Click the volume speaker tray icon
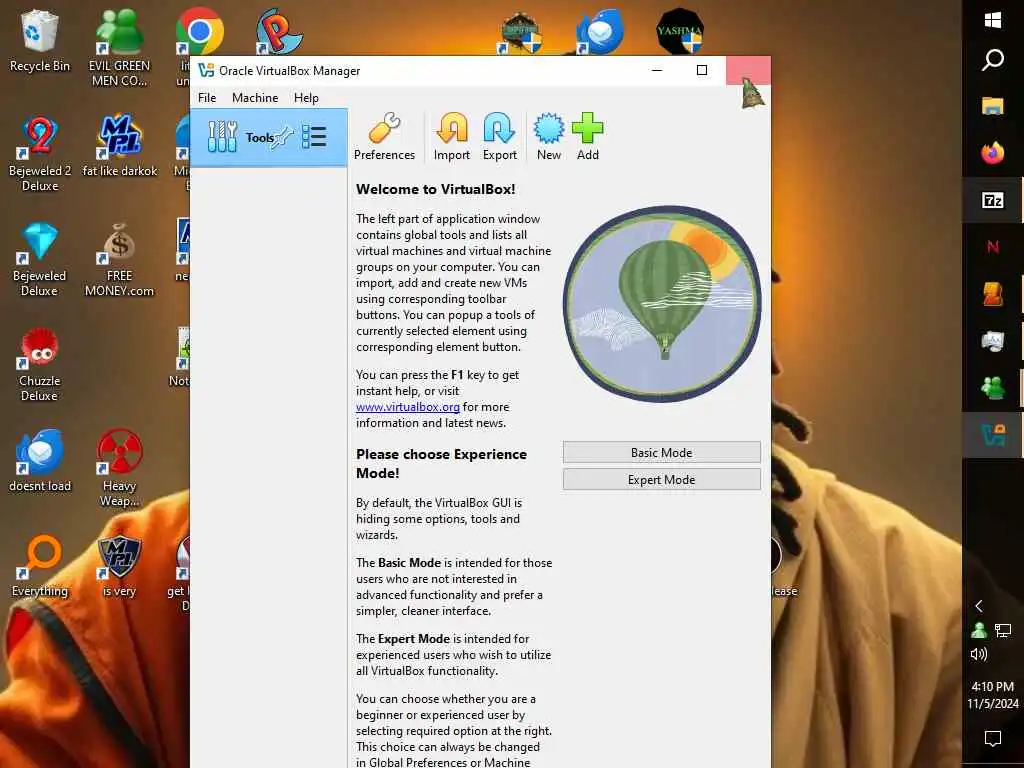 [978, 654]
